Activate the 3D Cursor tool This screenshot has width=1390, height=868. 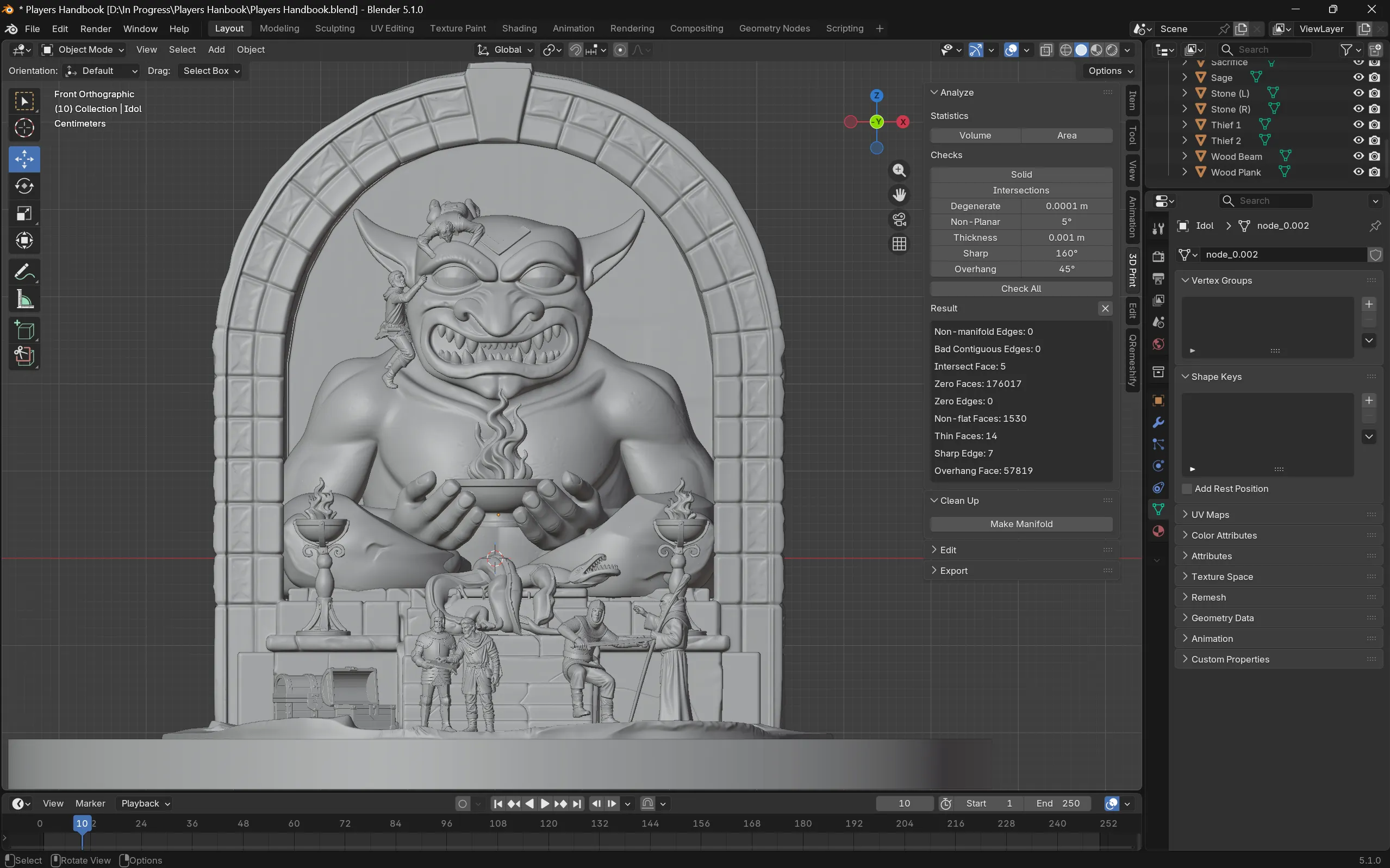[24, 128]
